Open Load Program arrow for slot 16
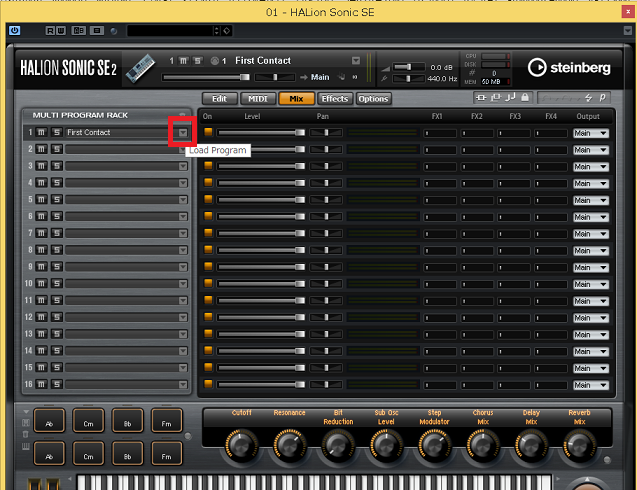637x490 pixels. pyautogui.click(x=183, y=384)
